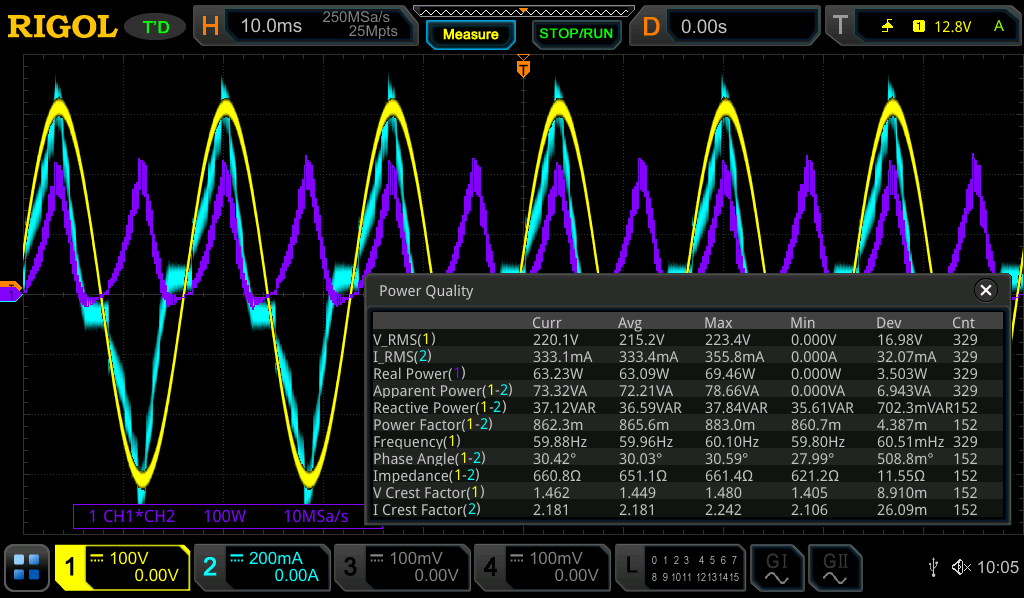
Task: Select the Real Power(1) row
Action: tap(688, 373)
